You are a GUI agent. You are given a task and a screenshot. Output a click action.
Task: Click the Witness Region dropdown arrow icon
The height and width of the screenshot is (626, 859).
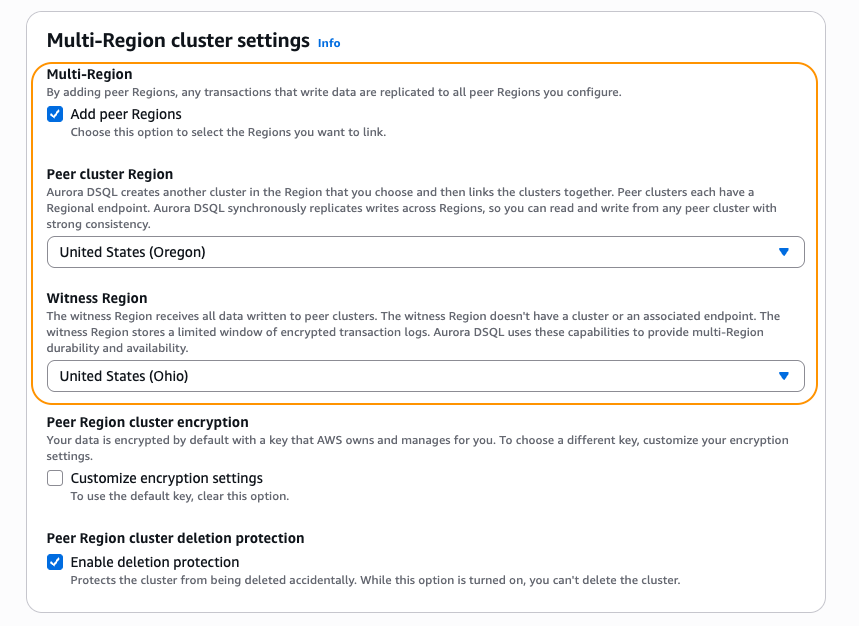pyautogui.click(x=785, y=375)
